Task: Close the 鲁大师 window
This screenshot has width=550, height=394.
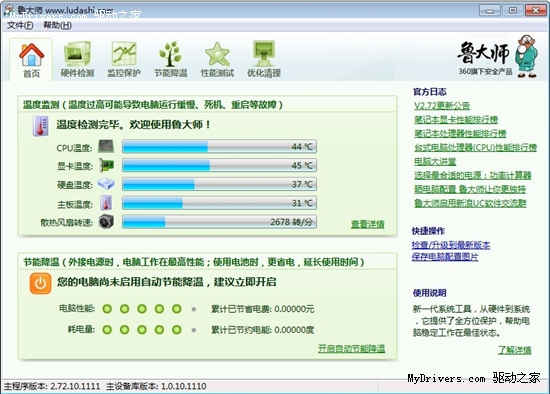Action: pos(536,11)
